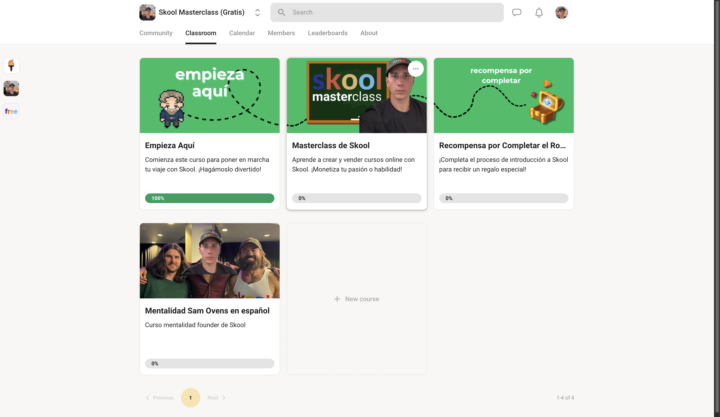Viewport: 720px width, 417px height.
Task: Open the user profile avatar menu
Action: pyautogui.click(x=561, y=12)
